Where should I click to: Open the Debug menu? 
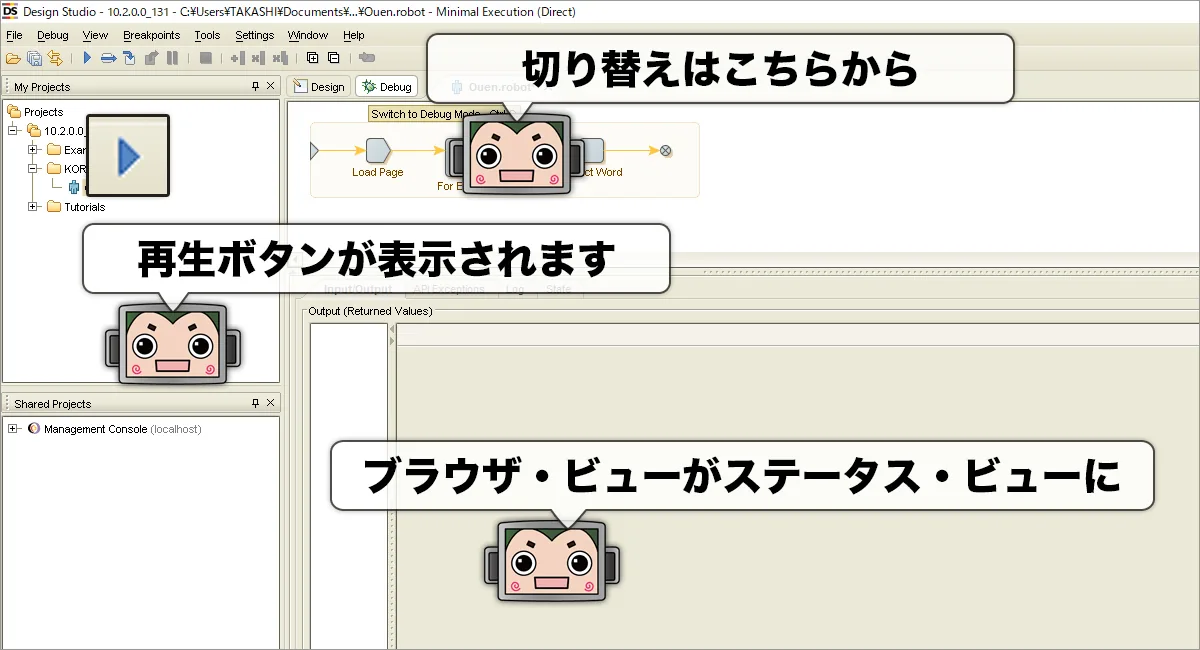coord(52,35)
